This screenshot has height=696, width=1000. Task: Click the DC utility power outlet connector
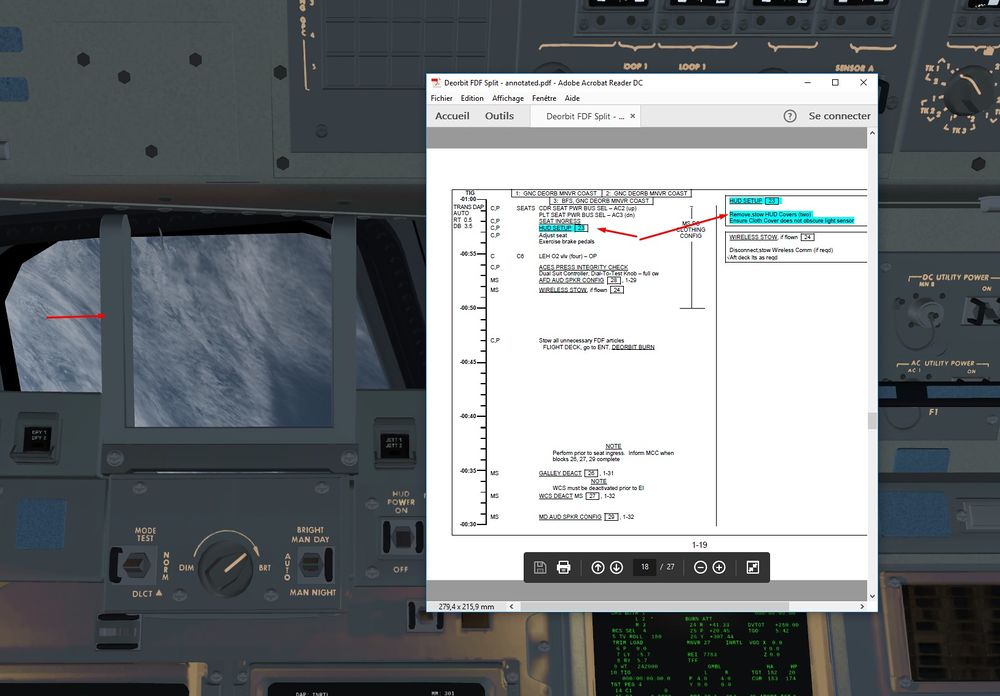tap(923, 312)
